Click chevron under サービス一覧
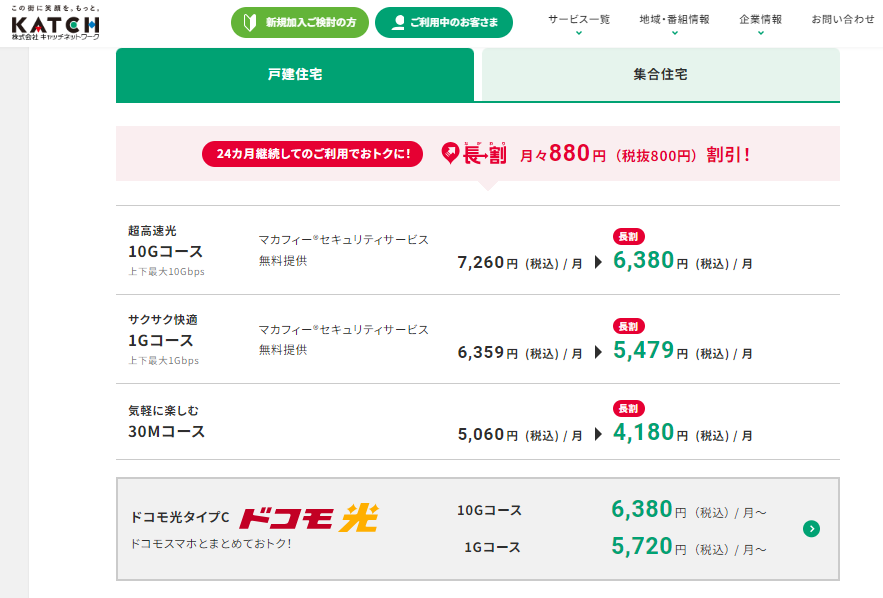The image size is (883, 598). 579,33
